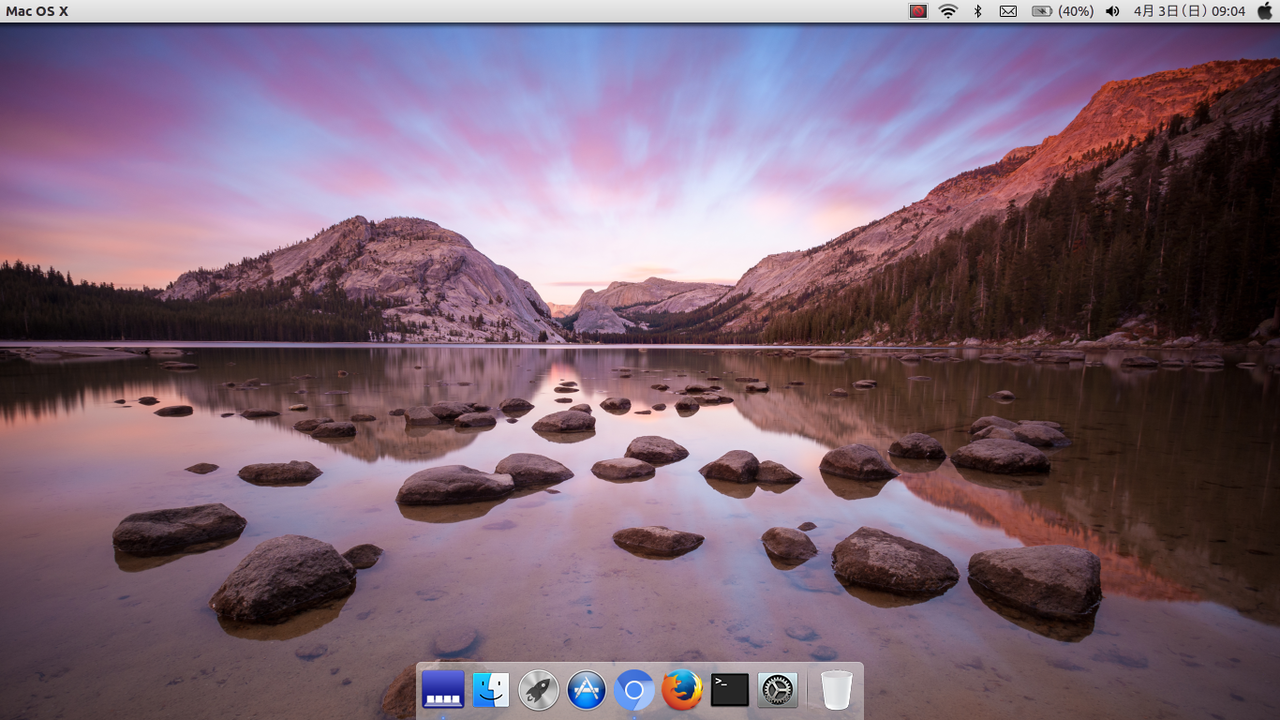Open the date and time menu
This screenshot has height=720, width=1280.
1189,11
